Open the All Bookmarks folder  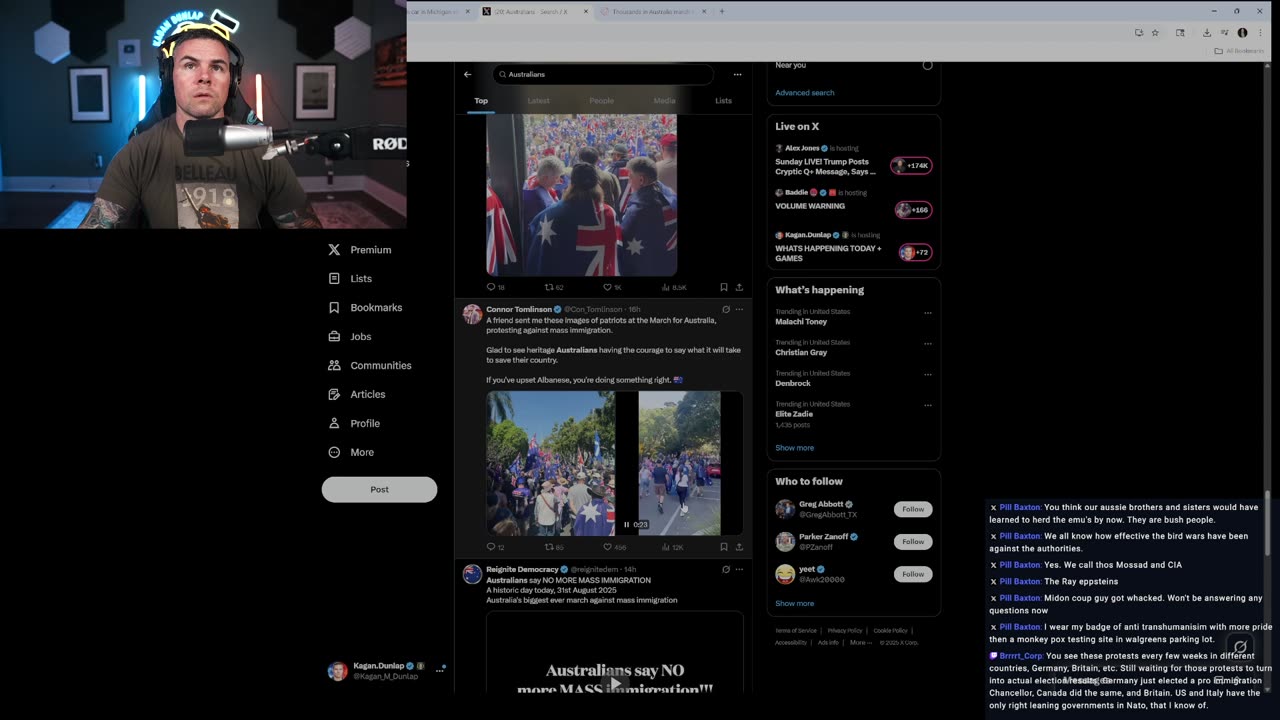point(1239,51)
